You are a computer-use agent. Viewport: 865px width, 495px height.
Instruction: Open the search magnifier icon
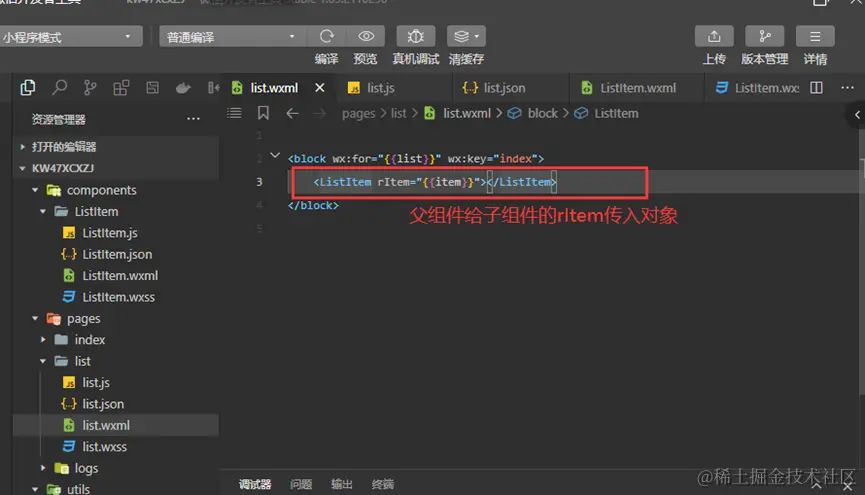[x=59, y=87]
